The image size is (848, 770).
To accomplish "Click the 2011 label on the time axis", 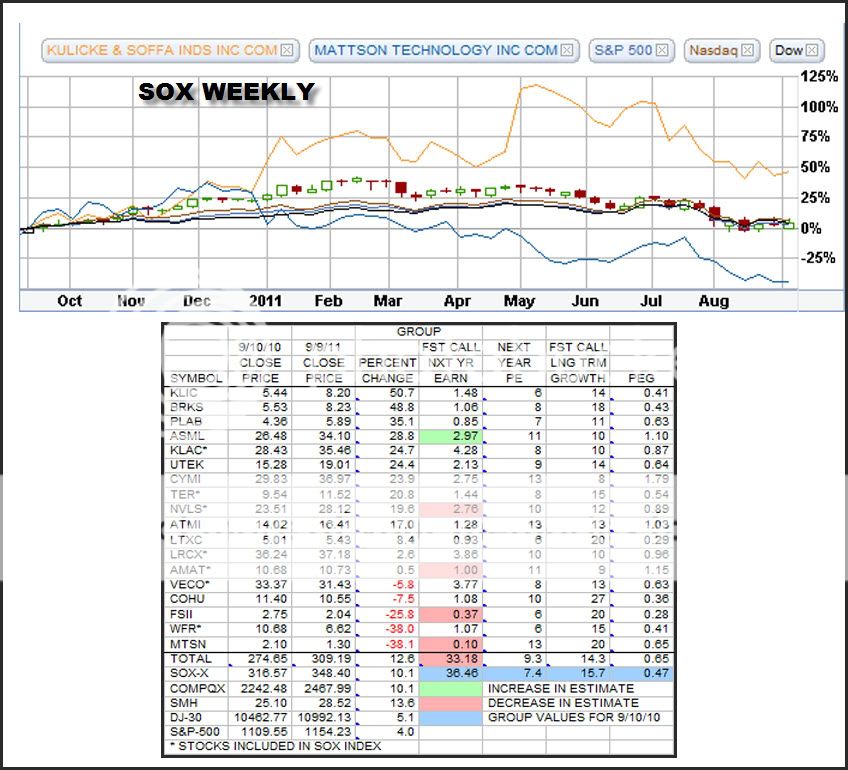I will click(x=262, y=301).
